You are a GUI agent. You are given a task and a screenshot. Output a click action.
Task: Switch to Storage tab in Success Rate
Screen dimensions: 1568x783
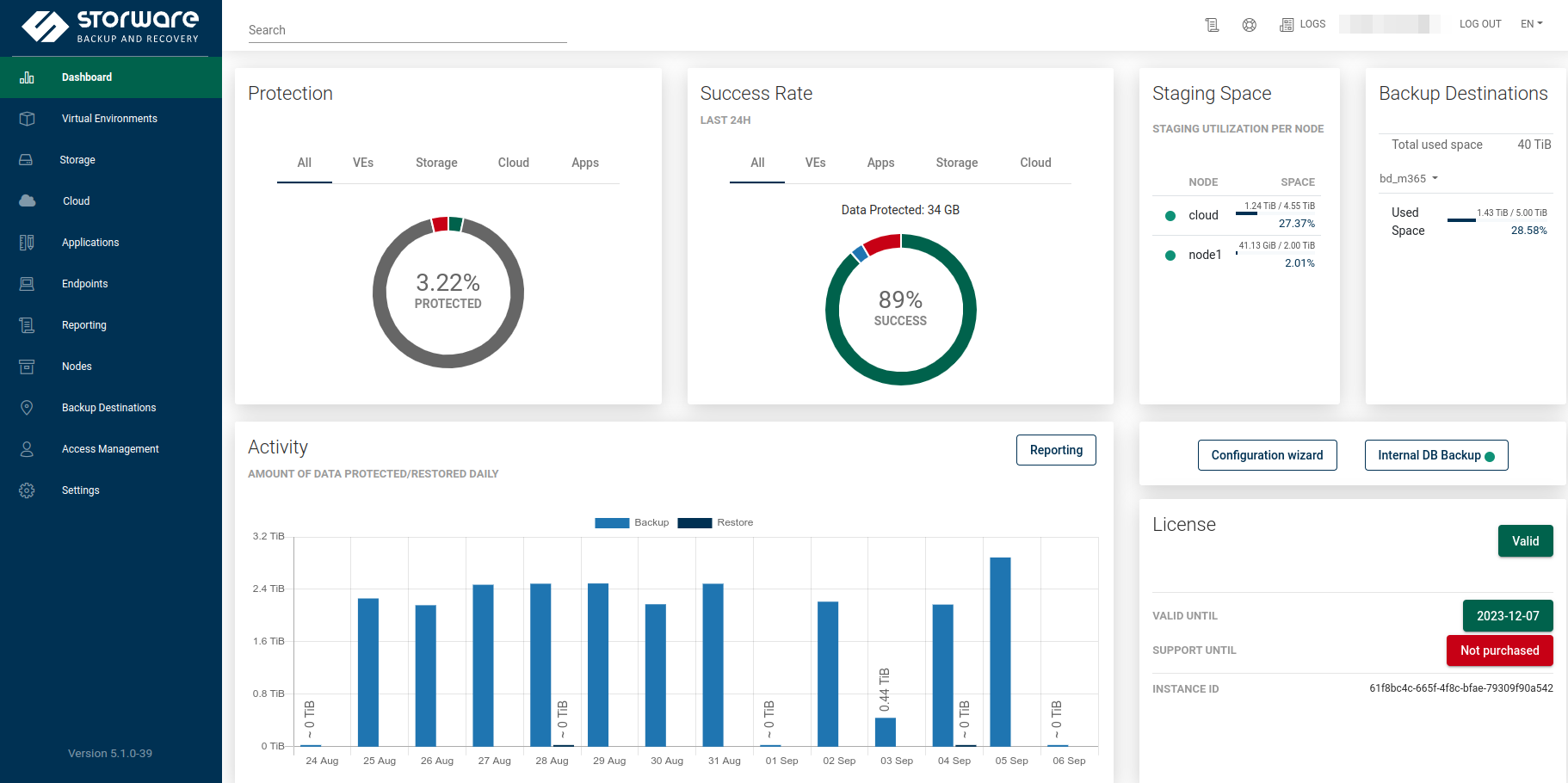[x=956, y=163]
